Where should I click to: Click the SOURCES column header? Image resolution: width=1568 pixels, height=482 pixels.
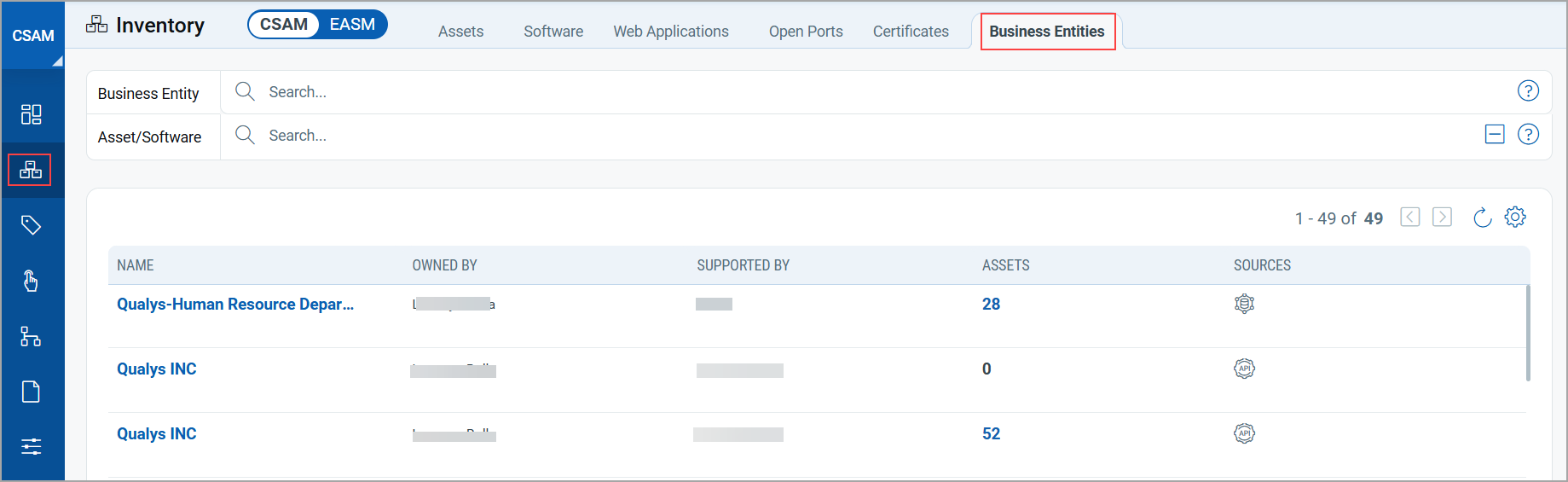(1262, 265)
